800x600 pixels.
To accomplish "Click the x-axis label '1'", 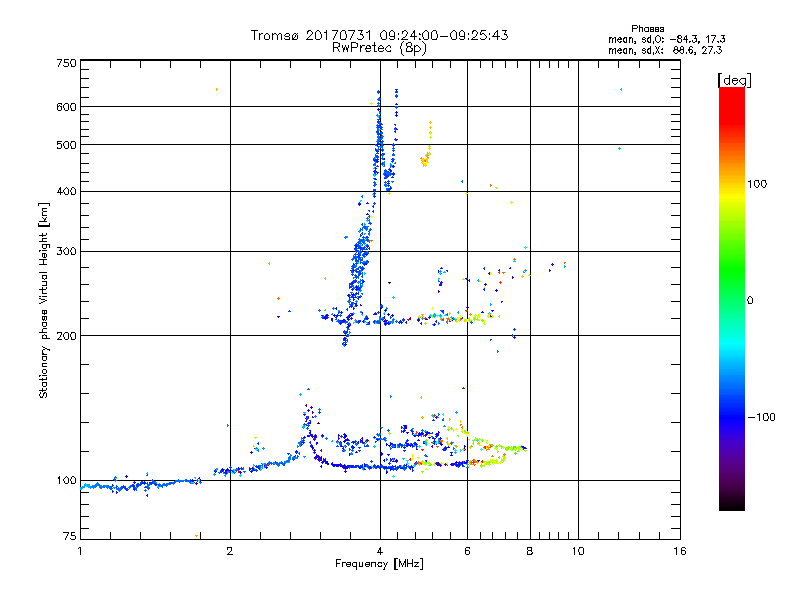I will pos(80,551).
